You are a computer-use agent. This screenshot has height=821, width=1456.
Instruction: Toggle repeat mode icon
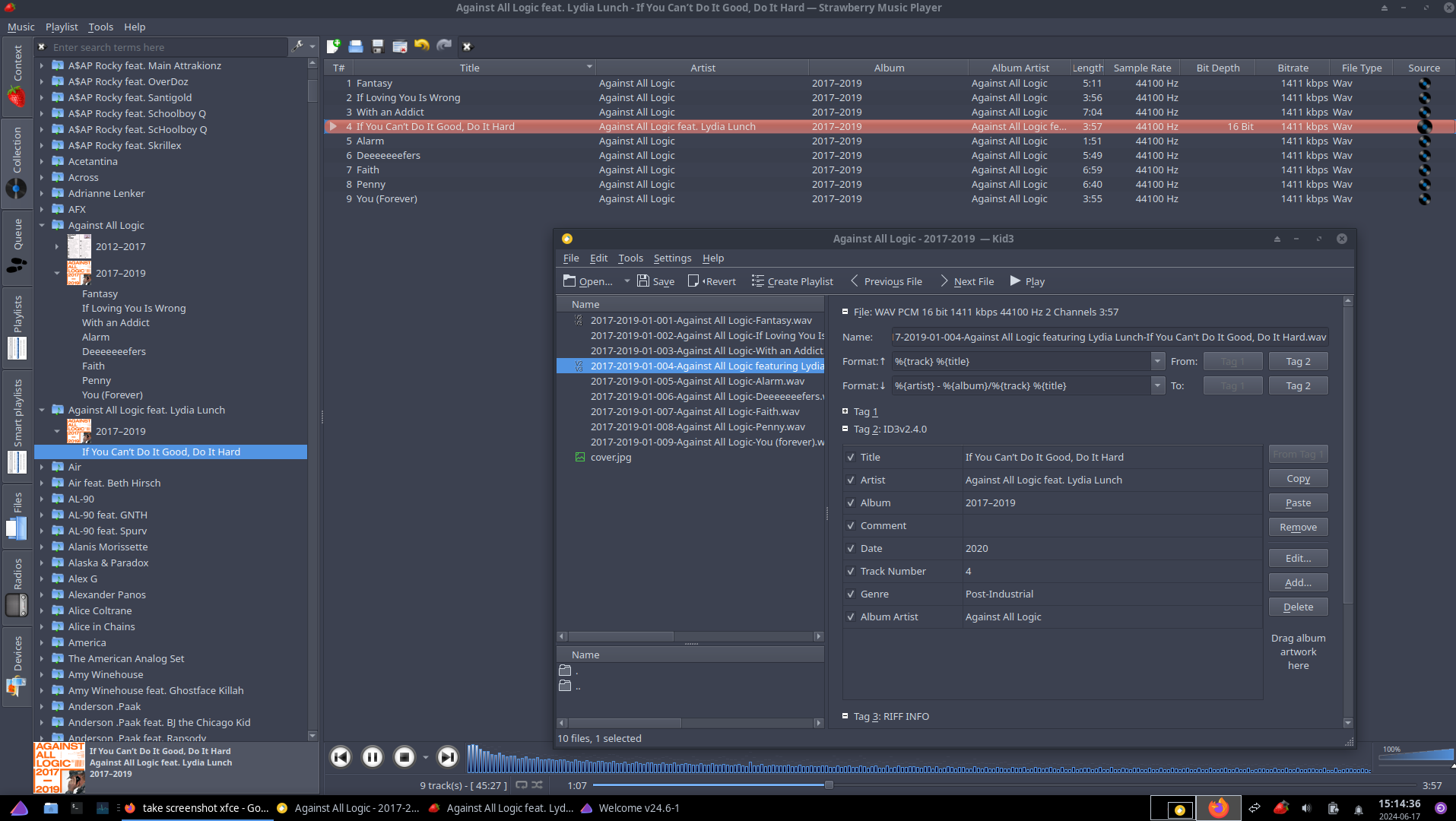522,785
